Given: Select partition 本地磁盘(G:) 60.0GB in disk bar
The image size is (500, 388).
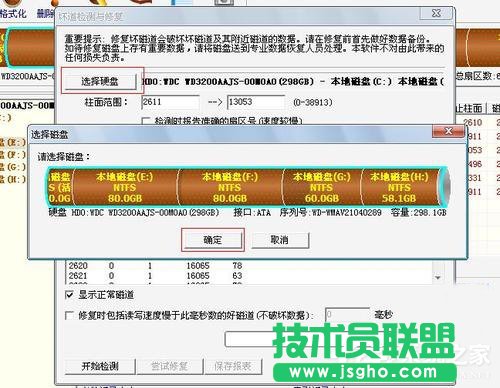Looking at the screenshot, I should [322, 187].
